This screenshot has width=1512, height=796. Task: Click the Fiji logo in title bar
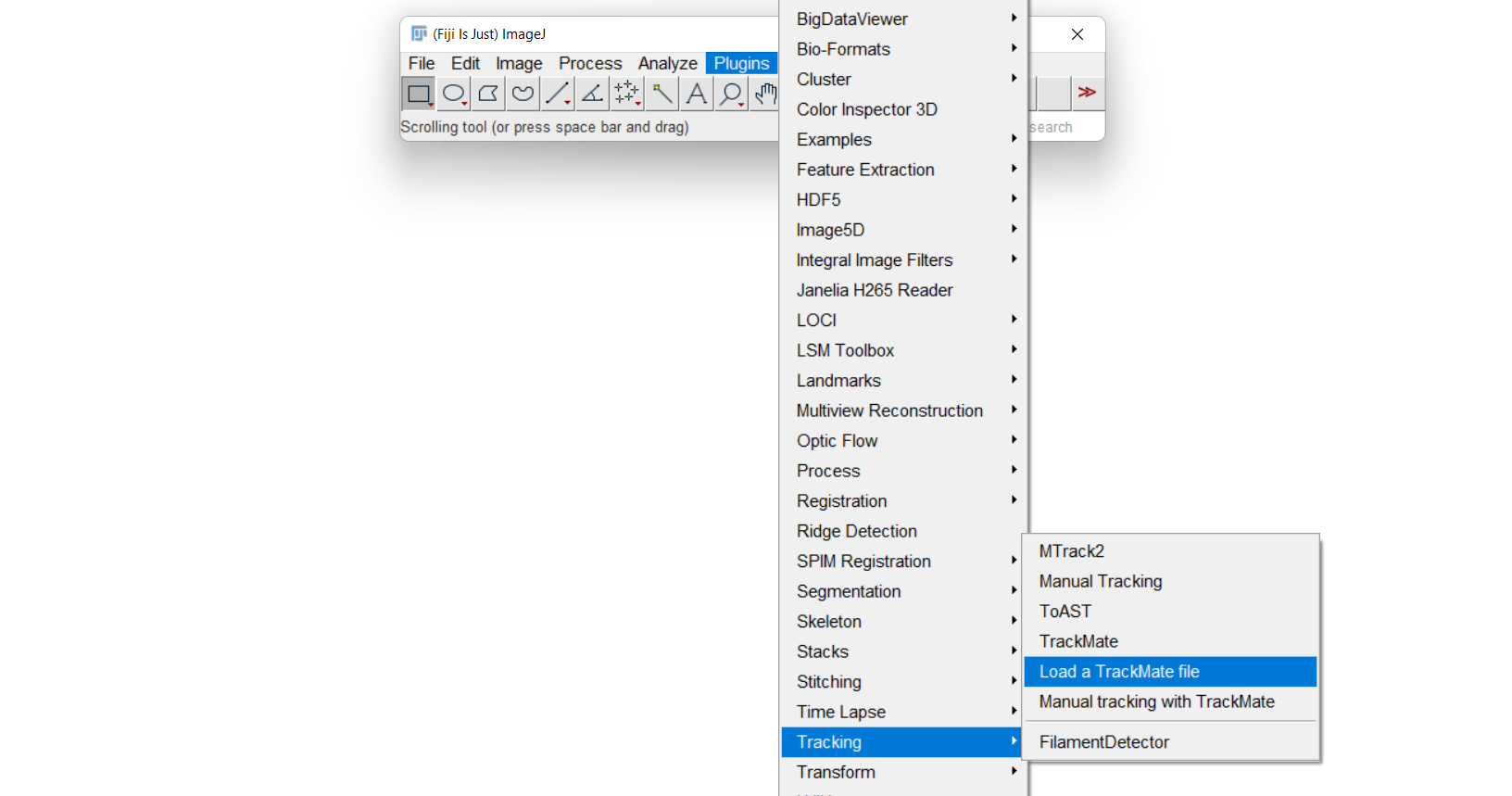(x=419, y=34)
